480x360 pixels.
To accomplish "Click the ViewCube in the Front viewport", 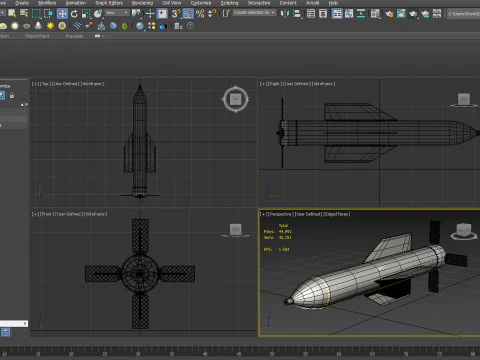I will pos(236,230).
